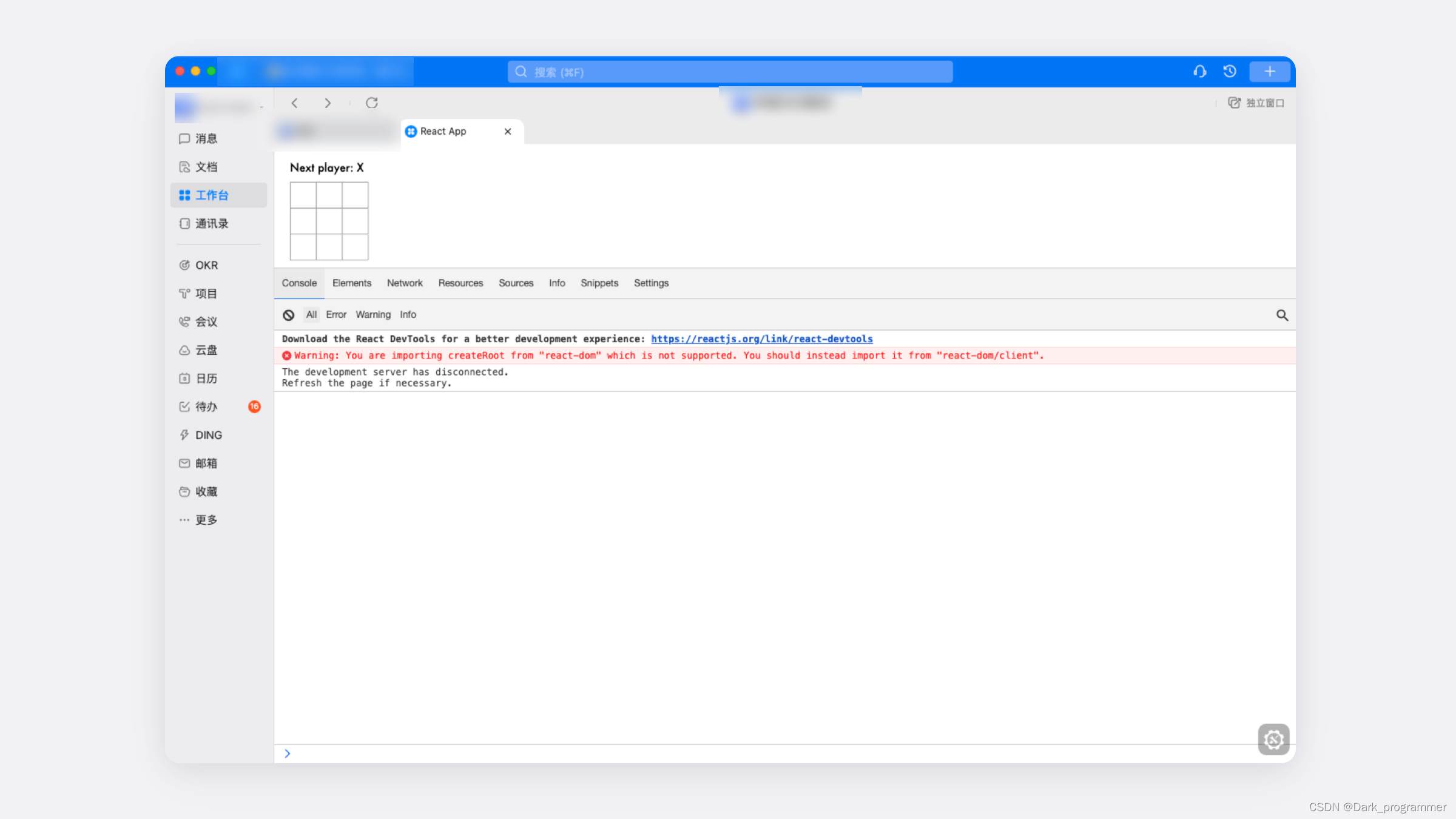
Task: Click the Error filter button
Action: point(335,314)
